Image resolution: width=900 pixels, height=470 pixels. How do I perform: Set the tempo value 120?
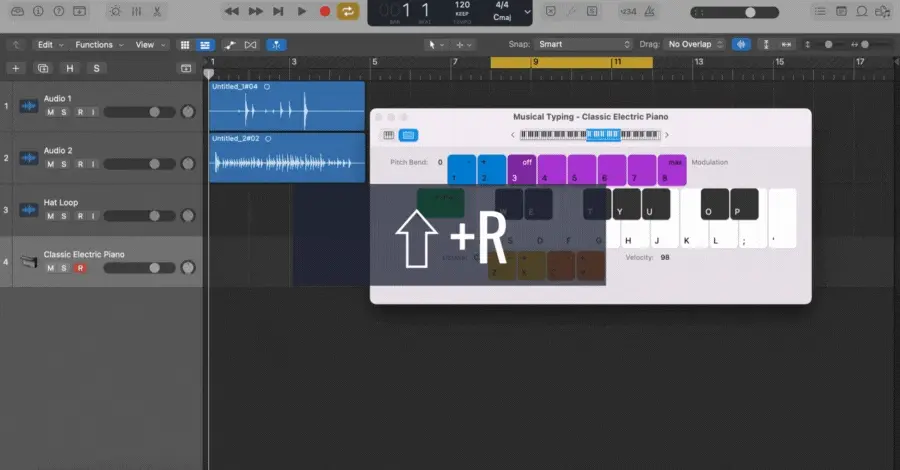[463, 5]
